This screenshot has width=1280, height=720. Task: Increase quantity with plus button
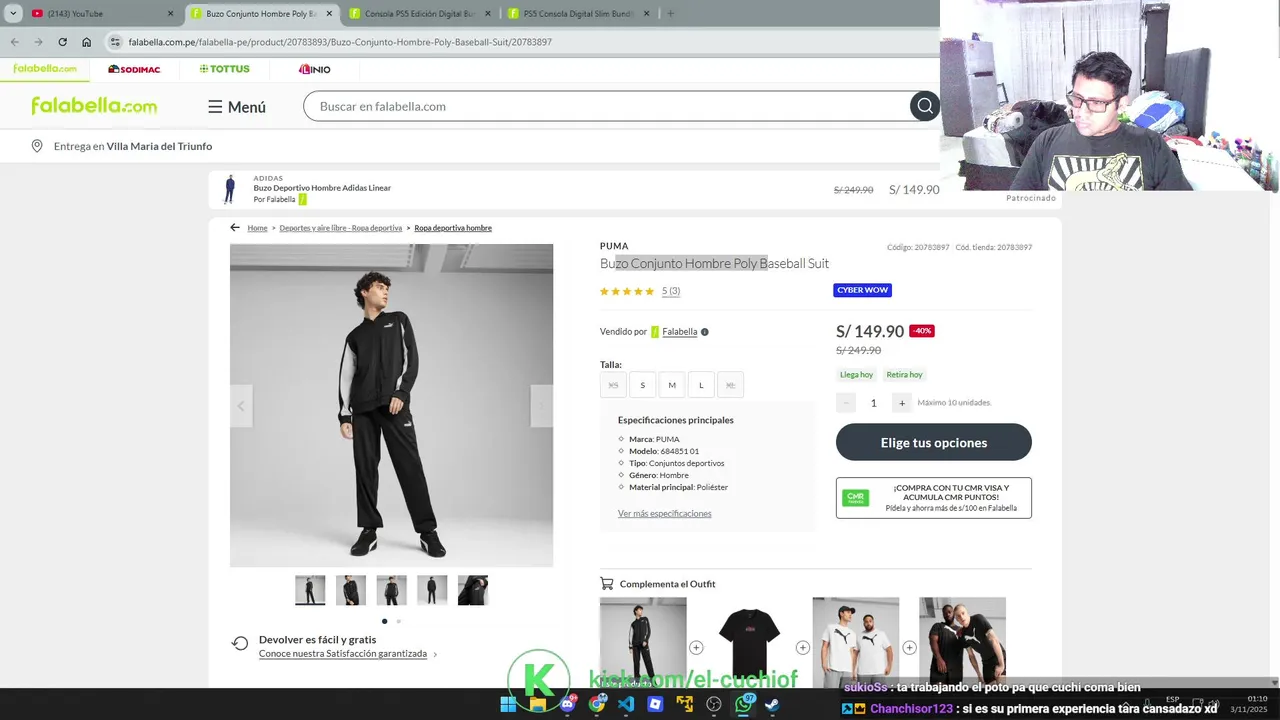click(901, 403)
